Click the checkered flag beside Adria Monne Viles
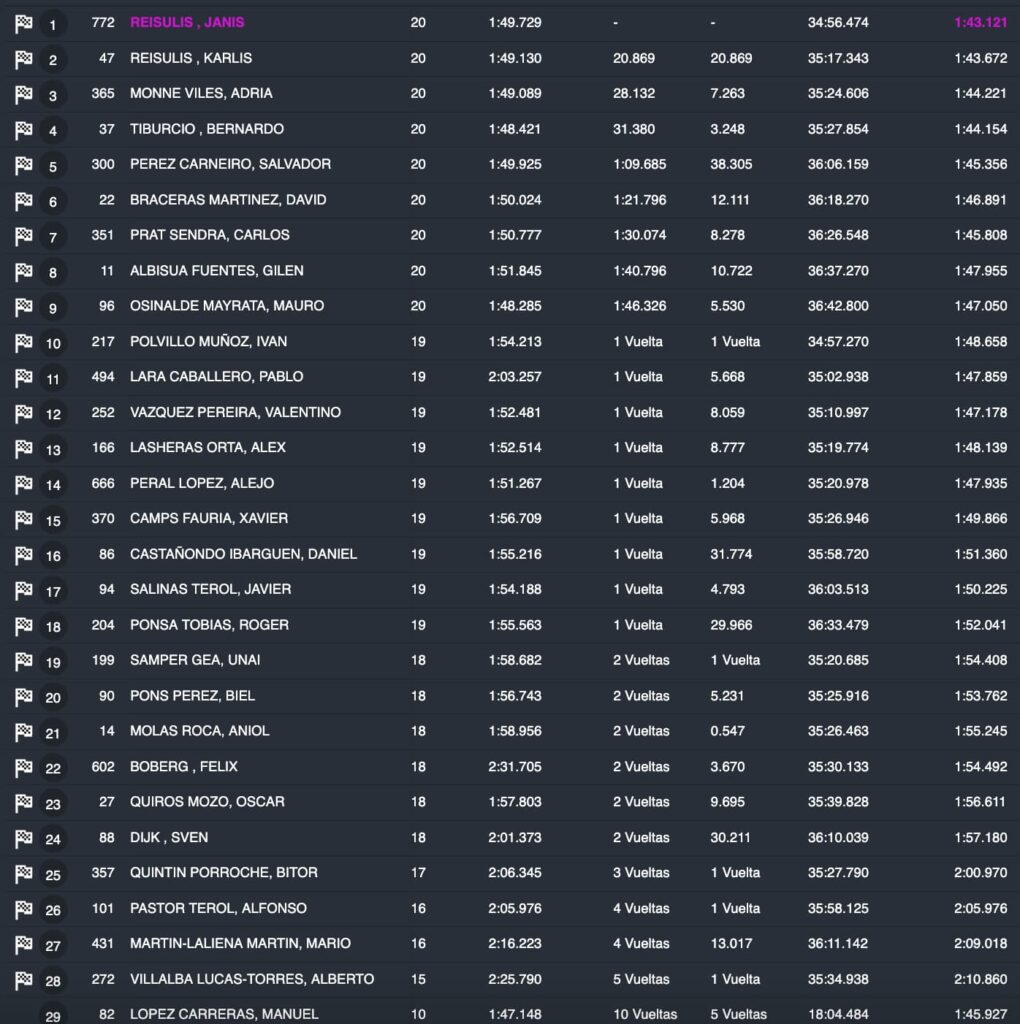Viewport: 1020px width, 1024px height. (23, 95)
